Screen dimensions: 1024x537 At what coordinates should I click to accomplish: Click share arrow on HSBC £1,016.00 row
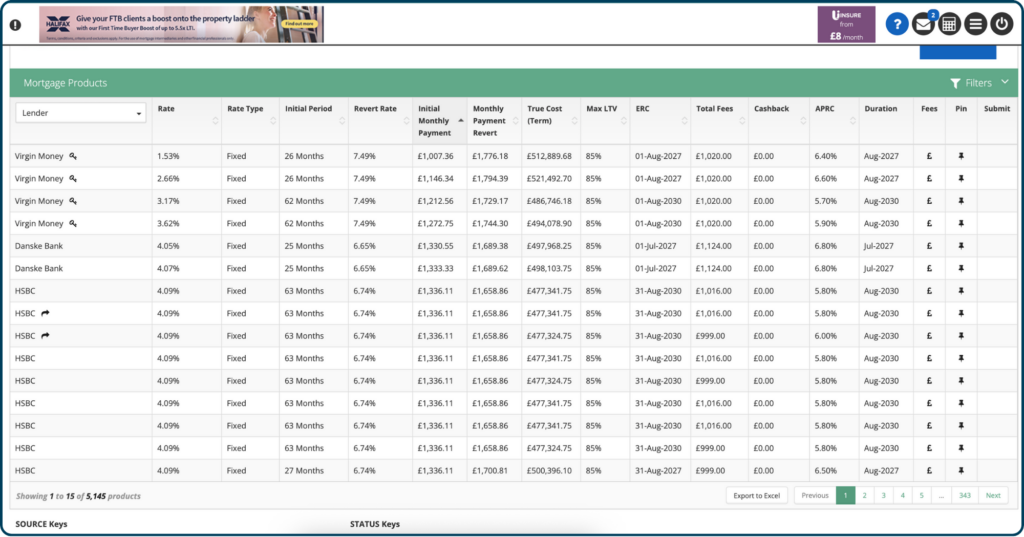(45, 314)
